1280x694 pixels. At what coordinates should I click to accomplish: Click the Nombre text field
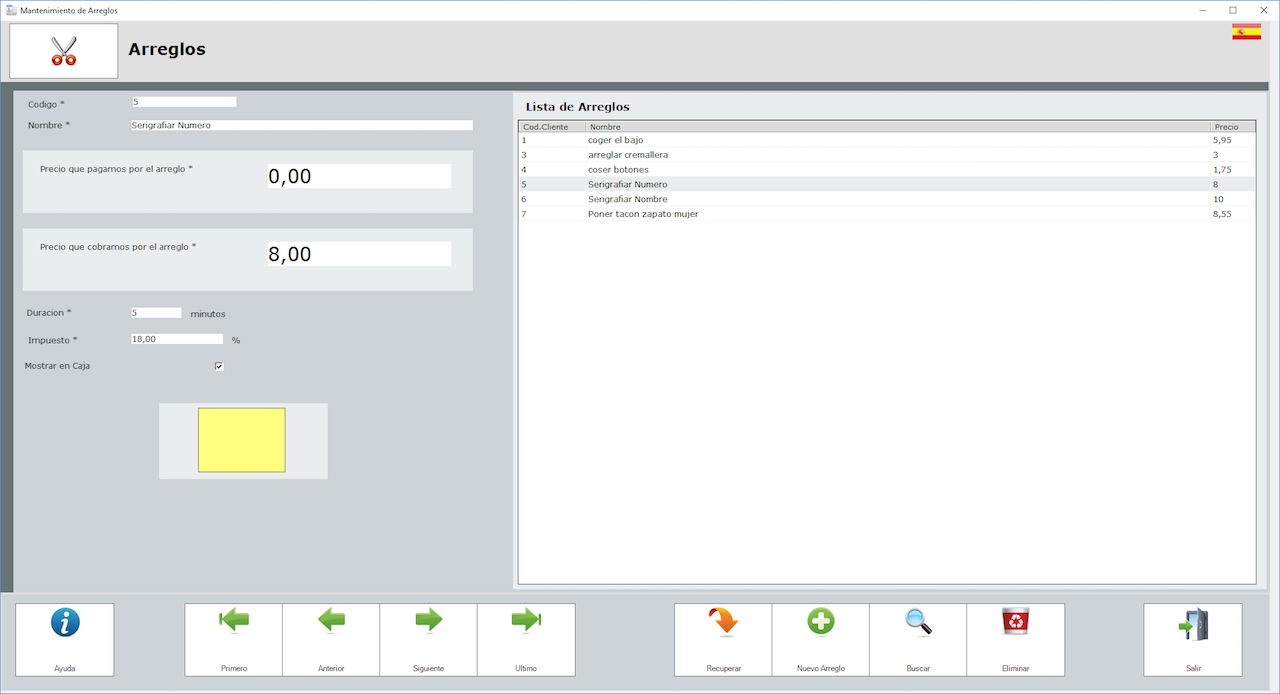pyautogui.click(x=301, y=126)
